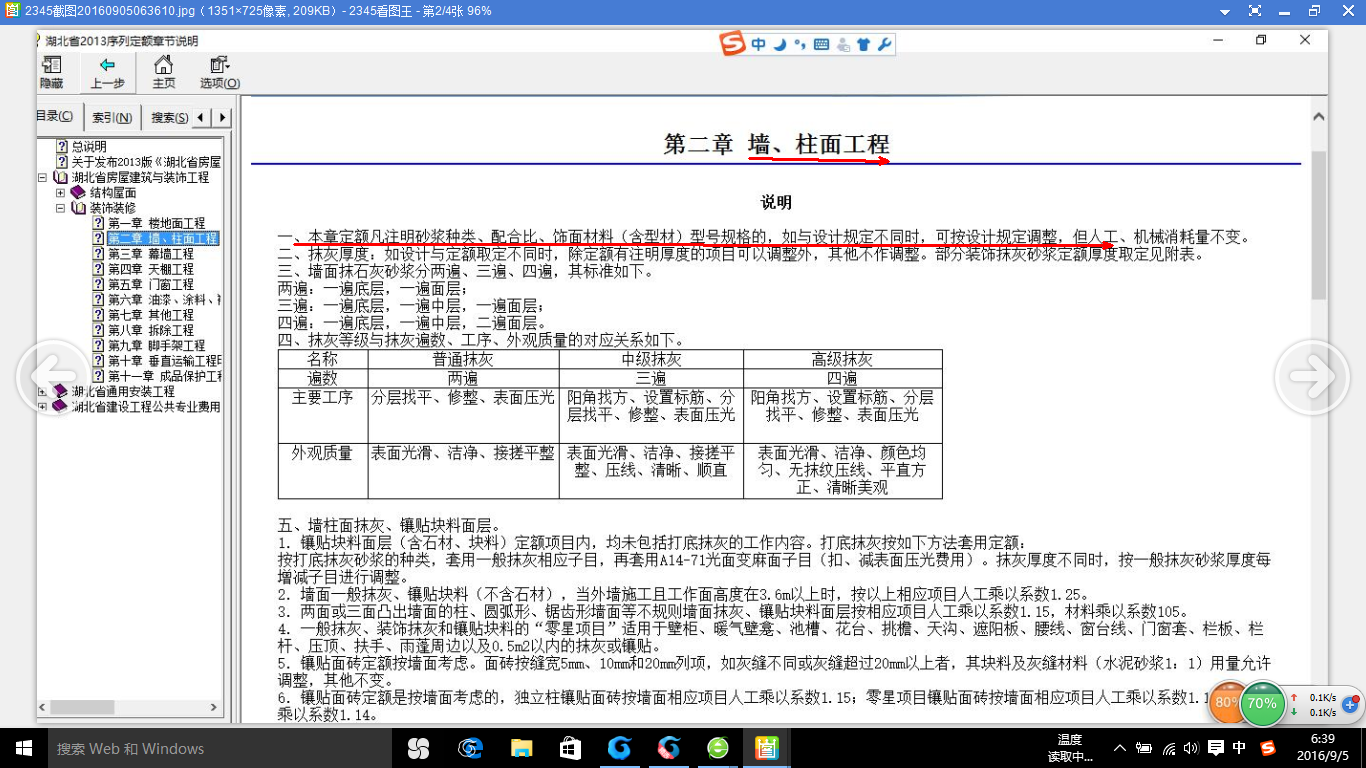
Task: Toggle fullscreen view in 2345看图王
Action: coord(1255,11)
